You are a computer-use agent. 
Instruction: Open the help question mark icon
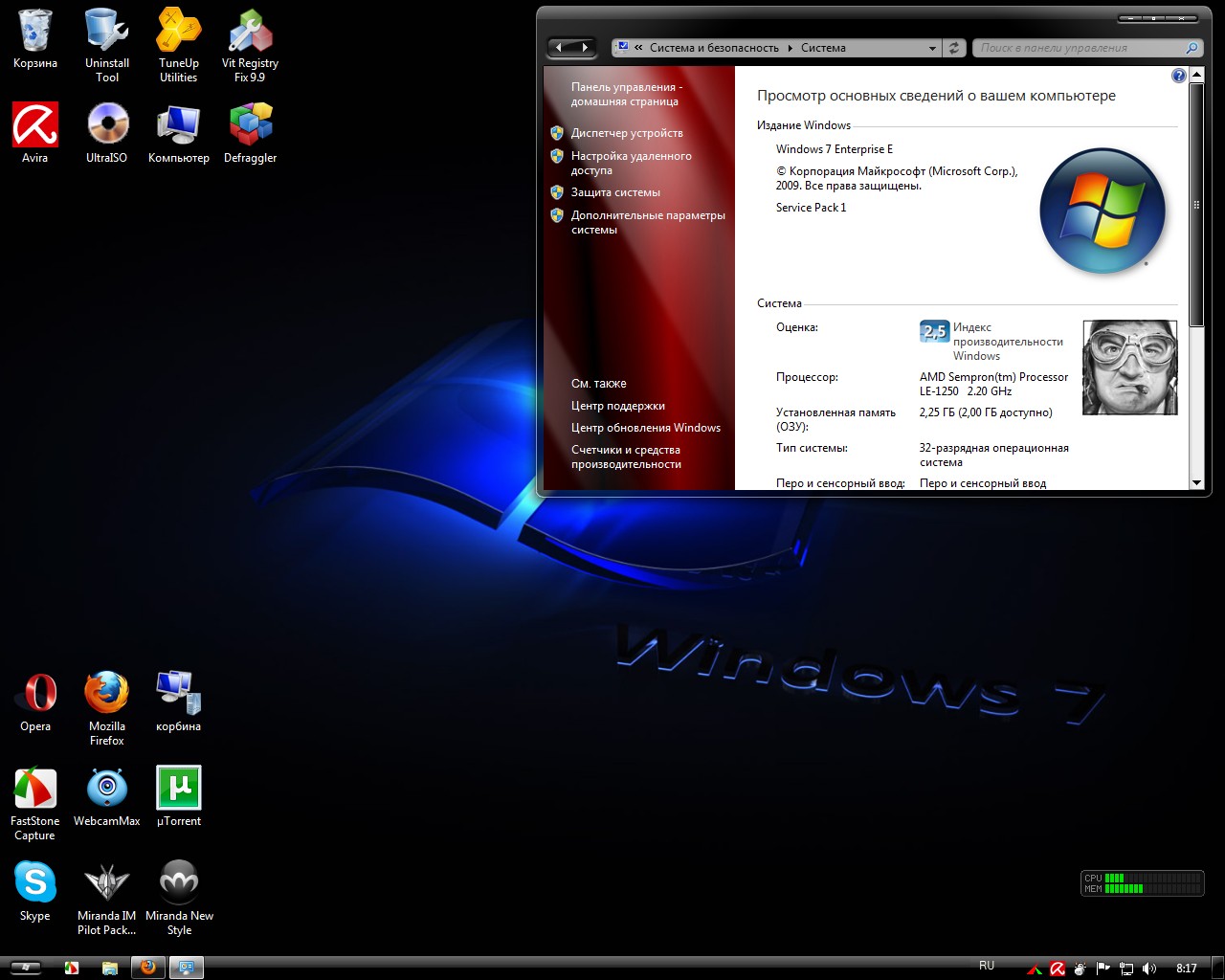(x=1179, y=76)
